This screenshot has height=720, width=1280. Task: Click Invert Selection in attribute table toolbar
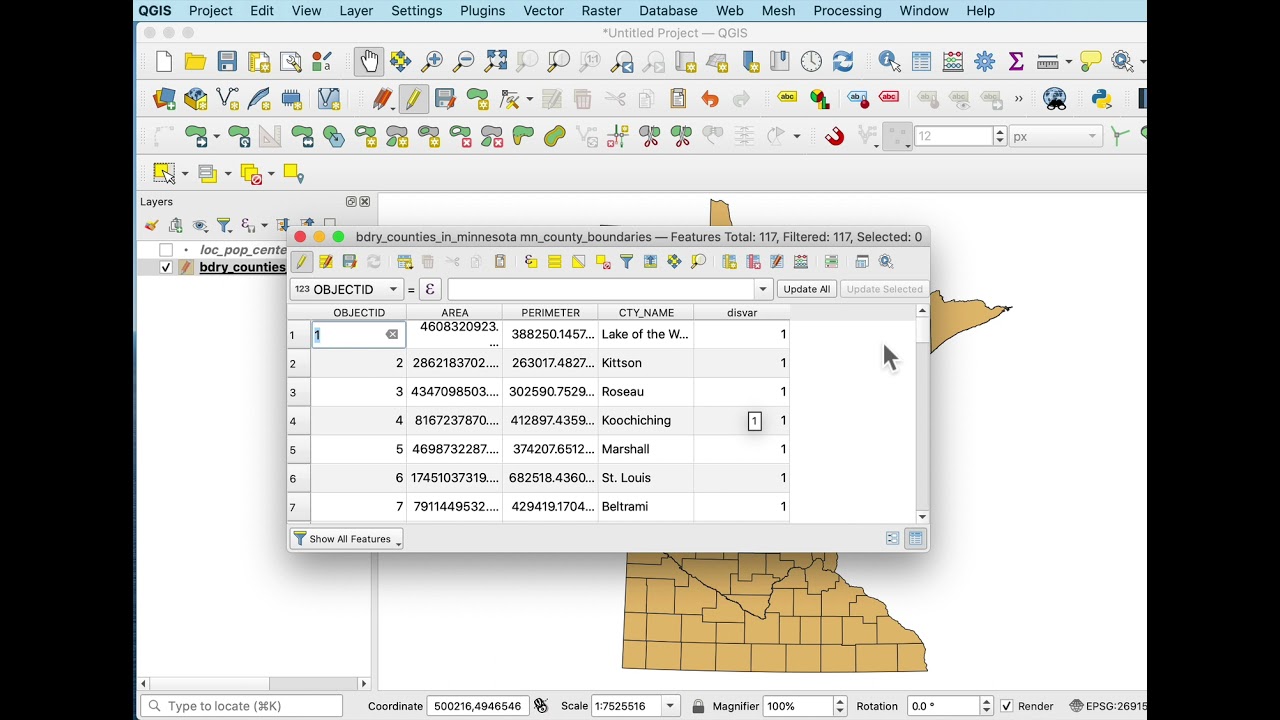(x=579, y=261)
